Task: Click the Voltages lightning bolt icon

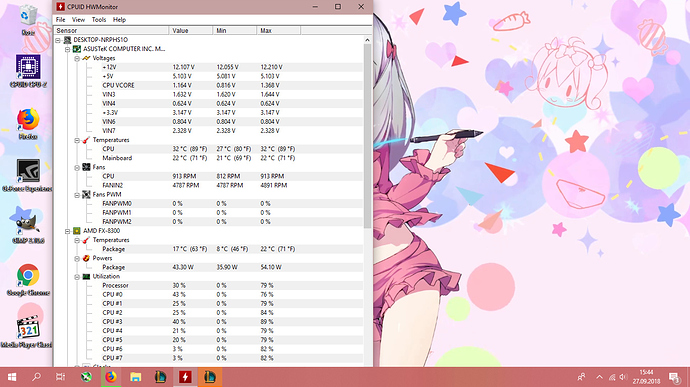Action: [x=86, y=58]
